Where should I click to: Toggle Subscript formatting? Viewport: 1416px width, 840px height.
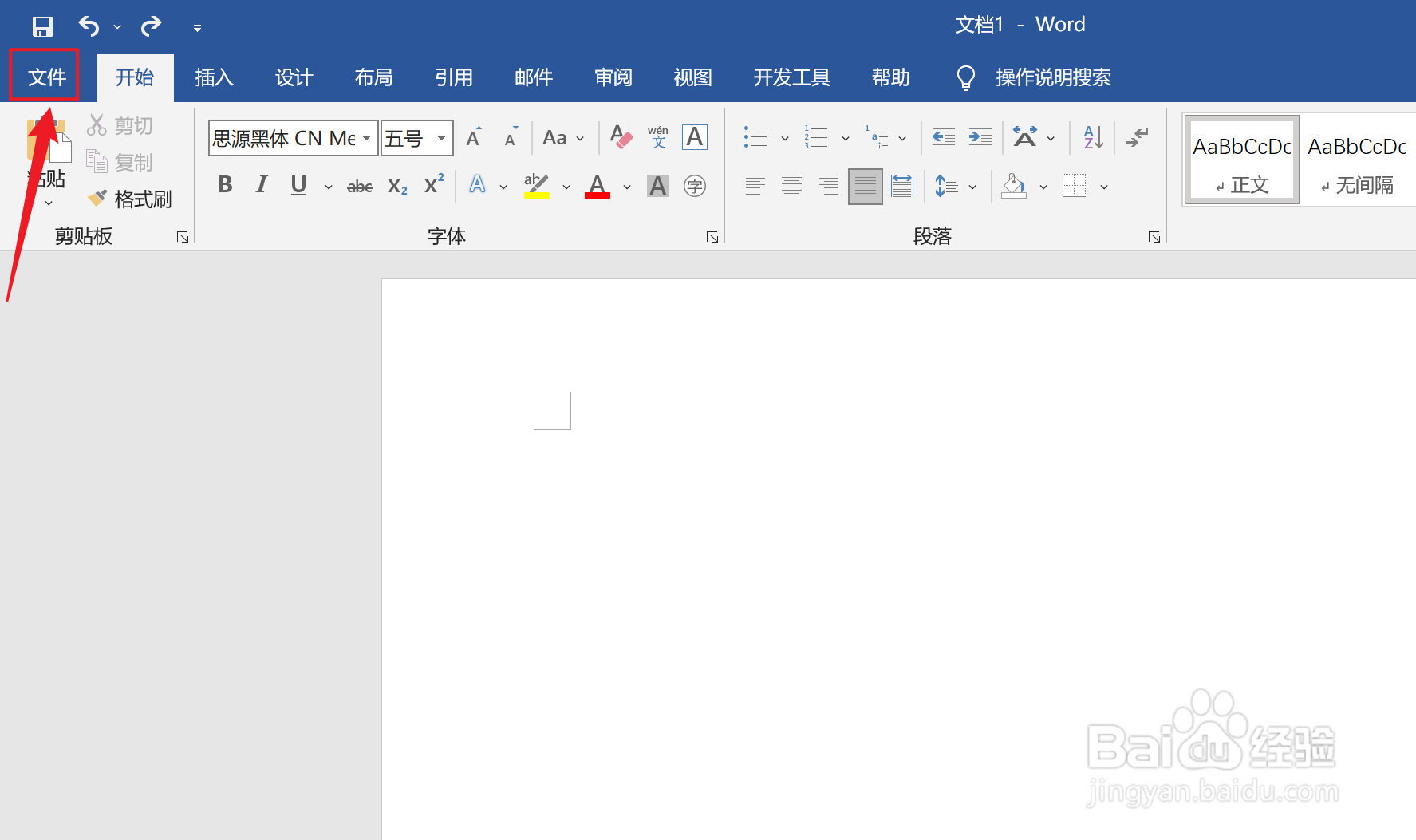(397, 186)
